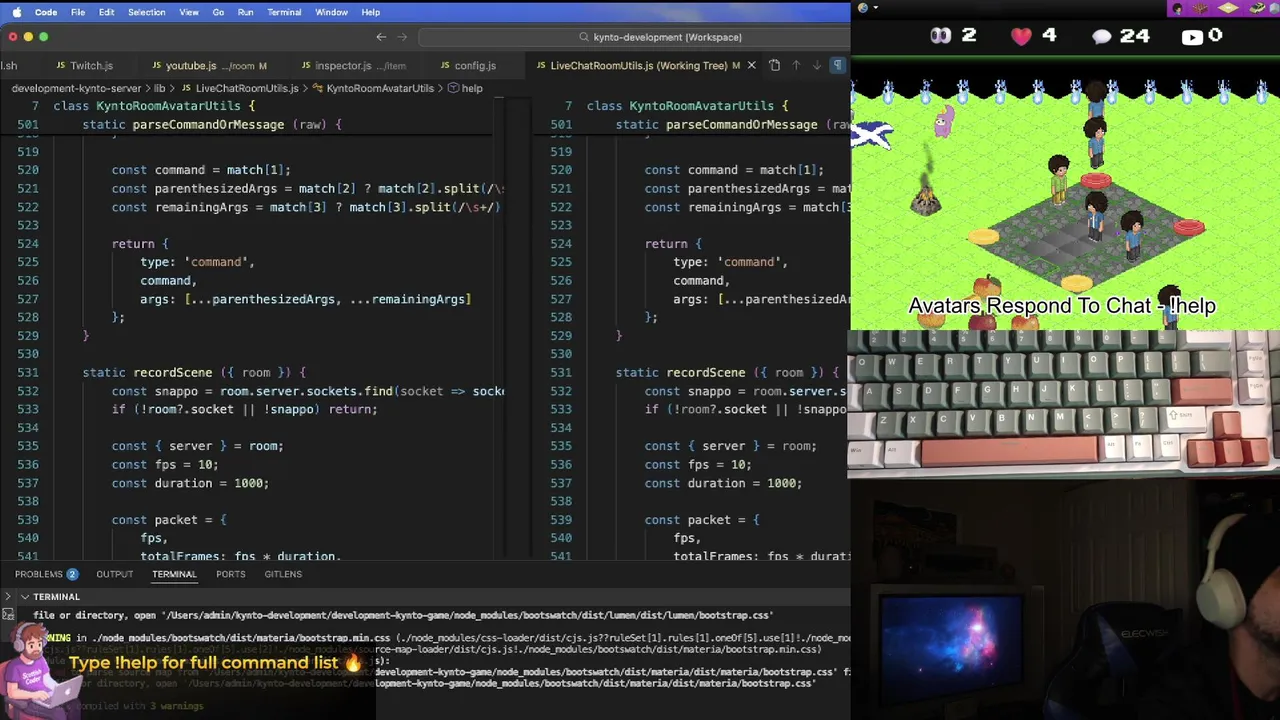The width and height of the screenshot is (1280, 720).
Task: Select the Terminal panel tab
Action: [x=174, y=574]
